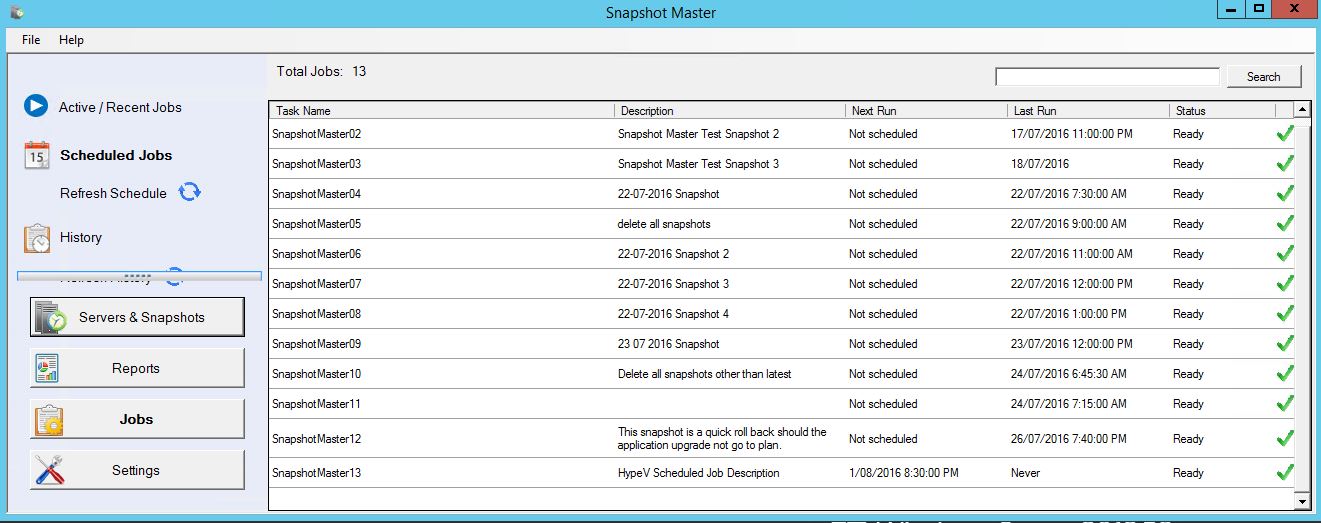
Task: Open the Jobs section
Action: coord(137,419)
